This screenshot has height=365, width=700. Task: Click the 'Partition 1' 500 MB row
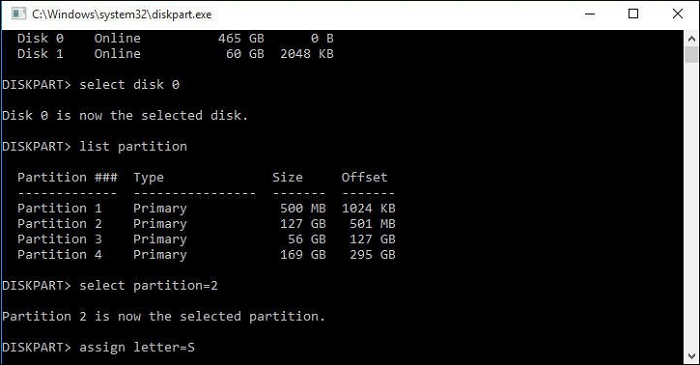click(x=206, y=208)
